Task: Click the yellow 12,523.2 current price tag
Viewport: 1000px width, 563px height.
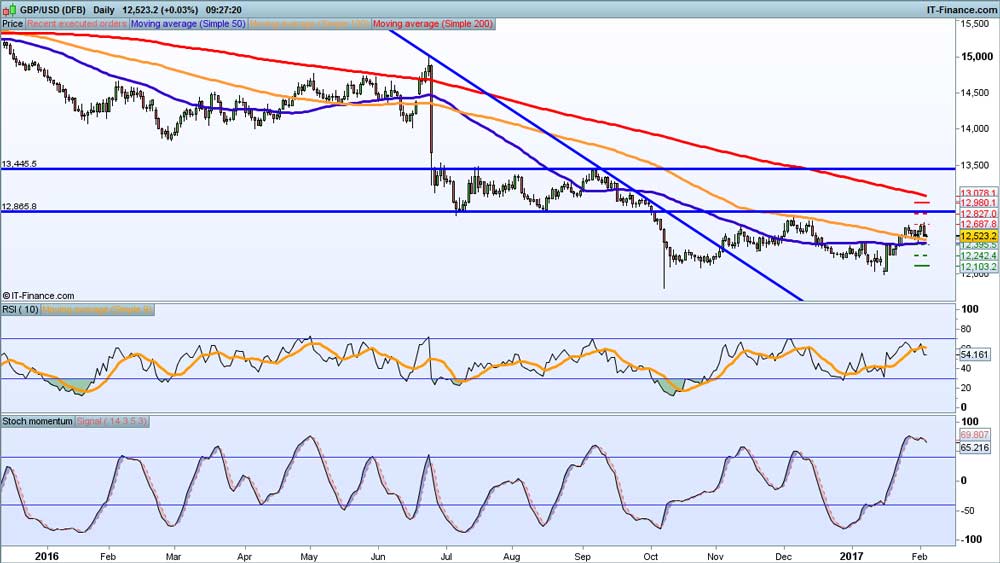Action: 978,236
